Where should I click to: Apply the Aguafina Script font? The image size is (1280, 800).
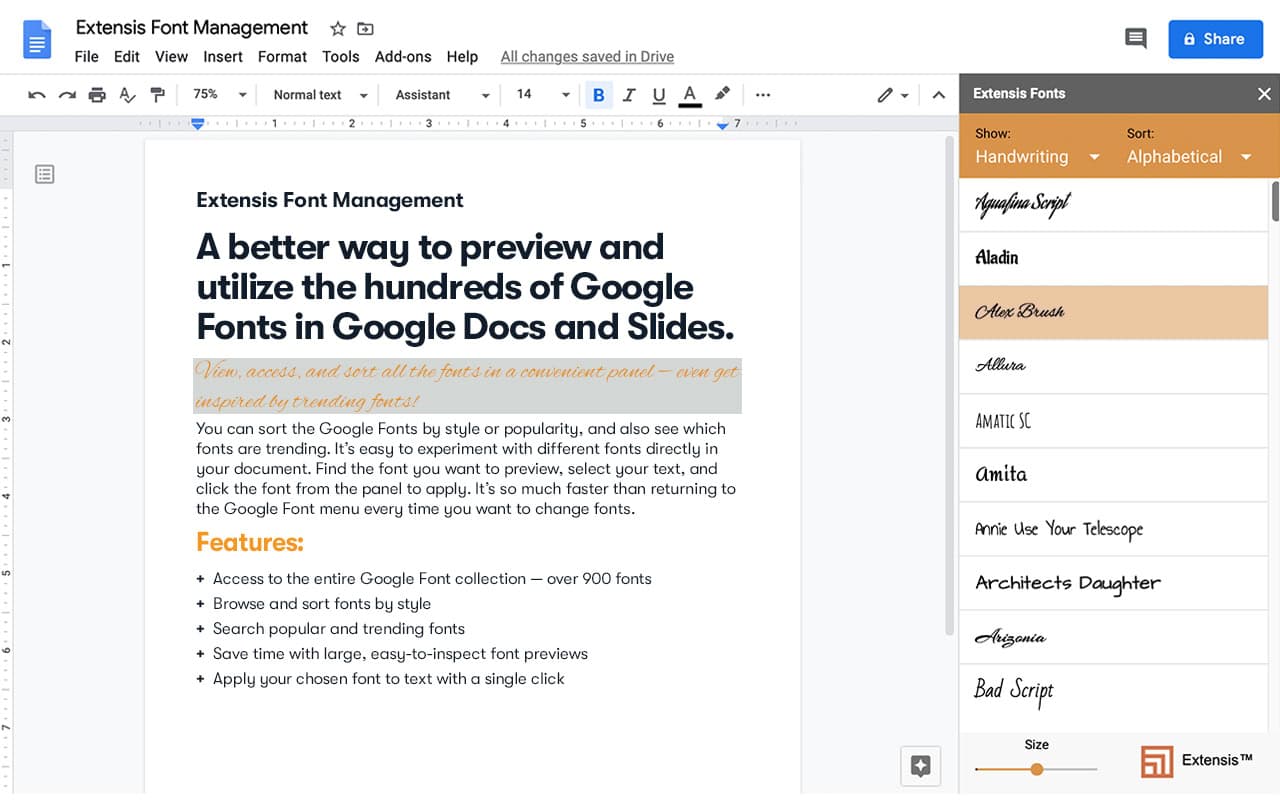pyautogui.click(x=1113, y=204)
